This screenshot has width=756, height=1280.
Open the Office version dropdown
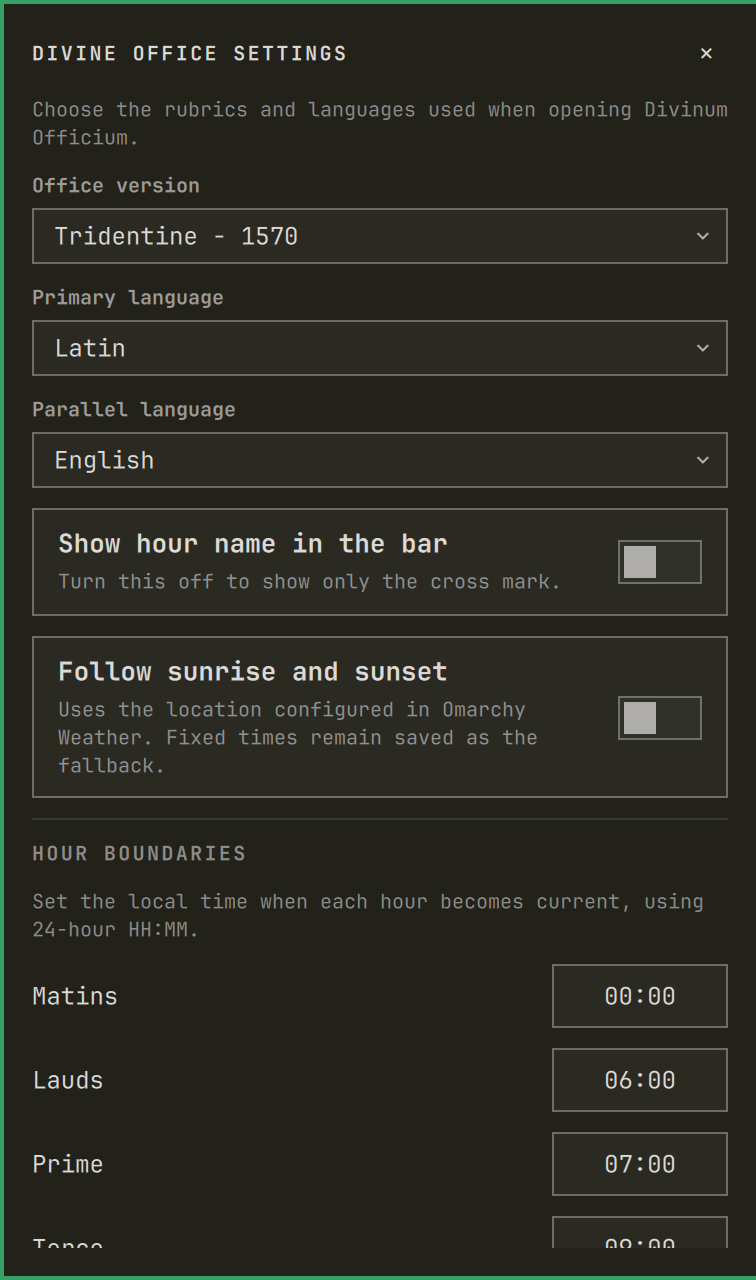(x=380, y=236)
